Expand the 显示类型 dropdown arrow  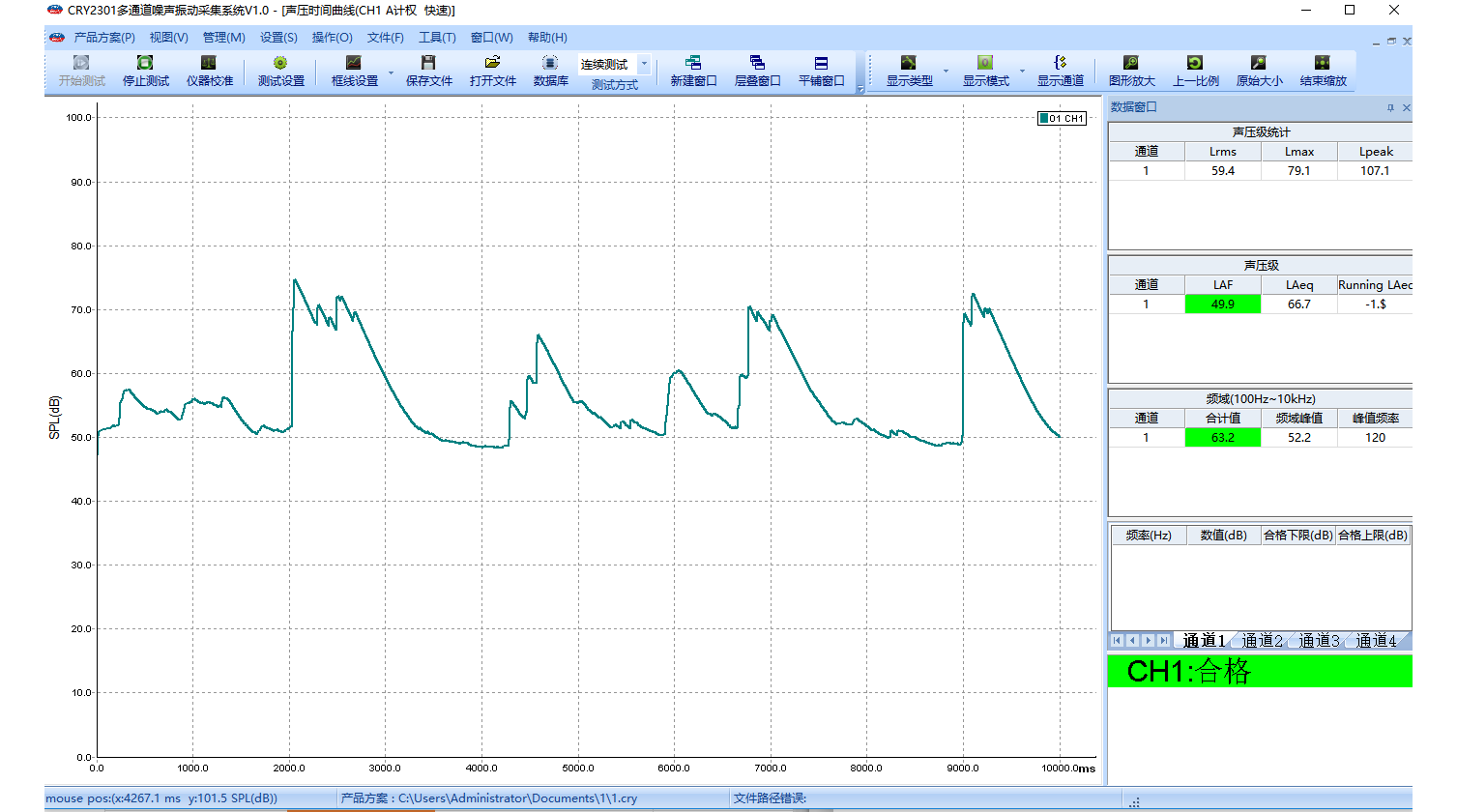946,72
